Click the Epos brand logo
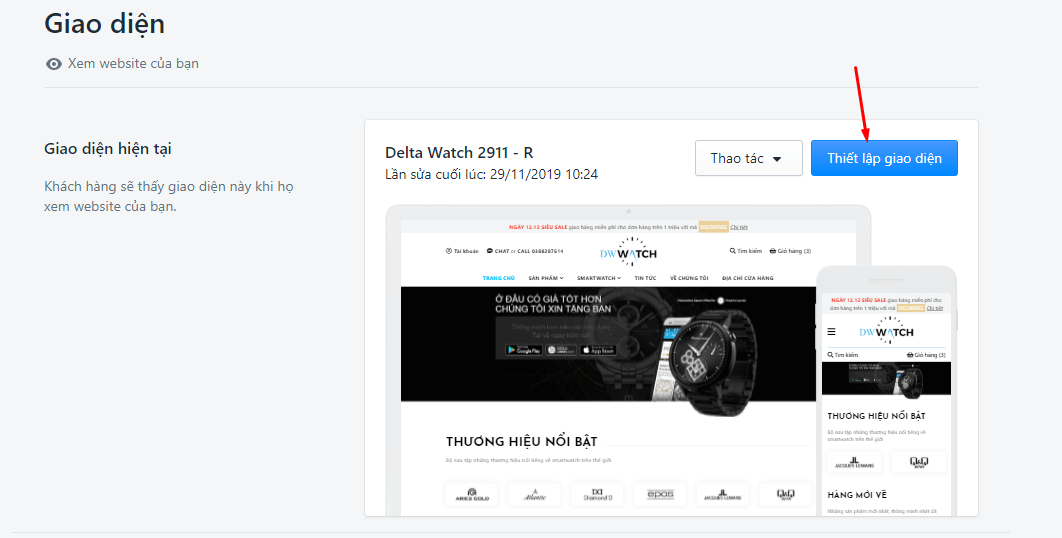The height and width of the screenshot is (538, 1062). coord(660,494)
